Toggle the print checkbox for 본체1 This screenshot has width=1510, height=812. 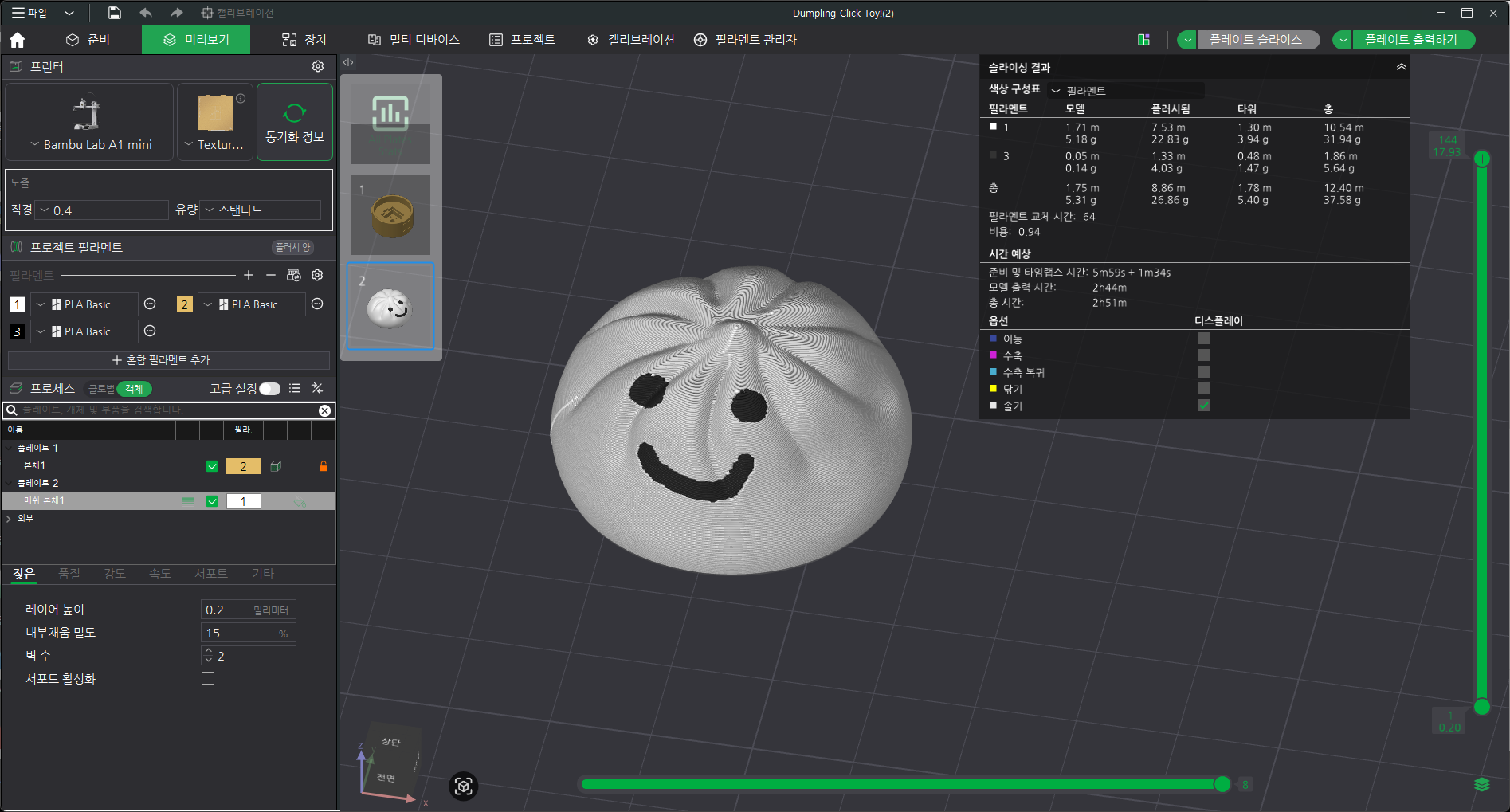point(212,466)
